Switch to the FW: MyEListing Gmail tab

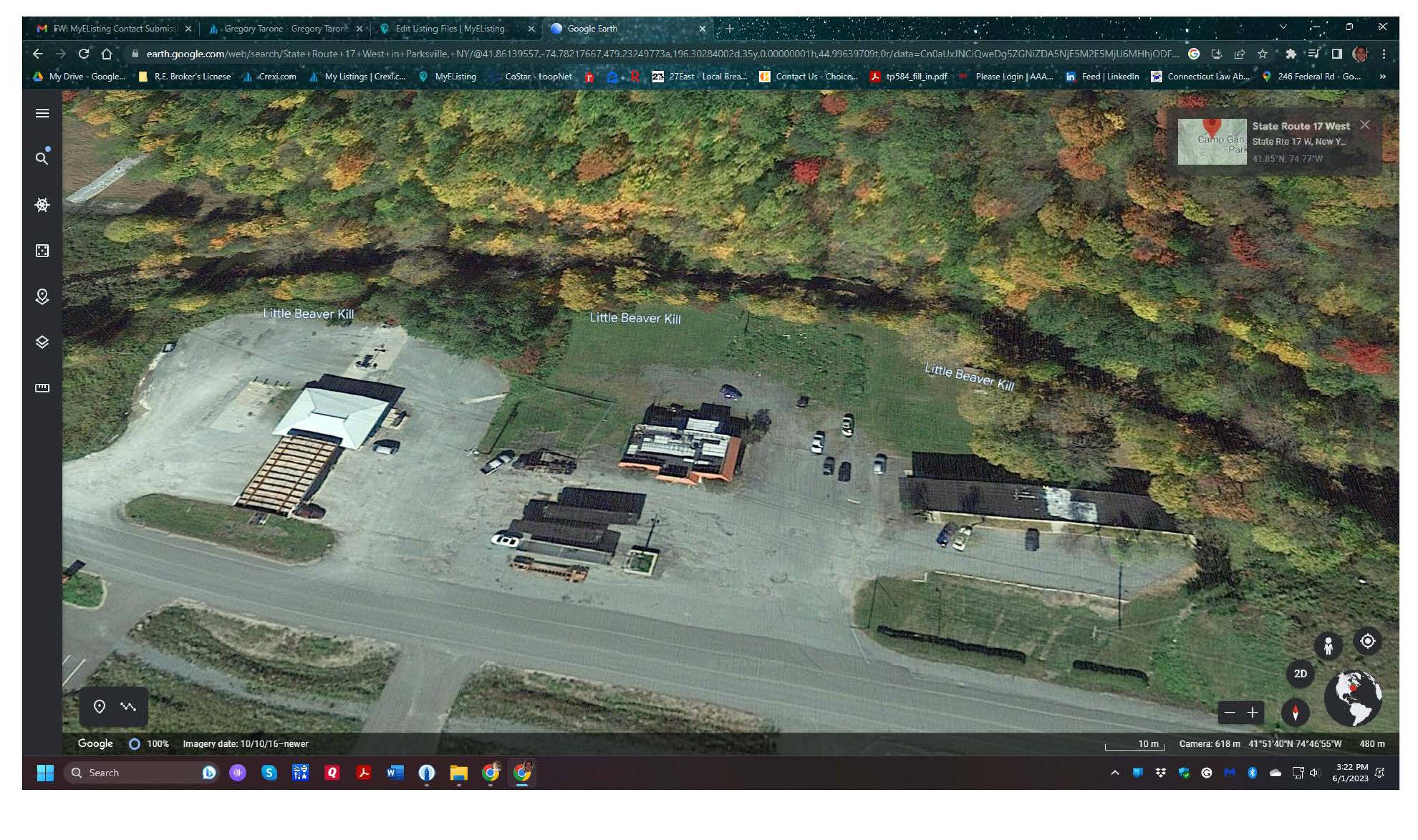tap(113, 28)
